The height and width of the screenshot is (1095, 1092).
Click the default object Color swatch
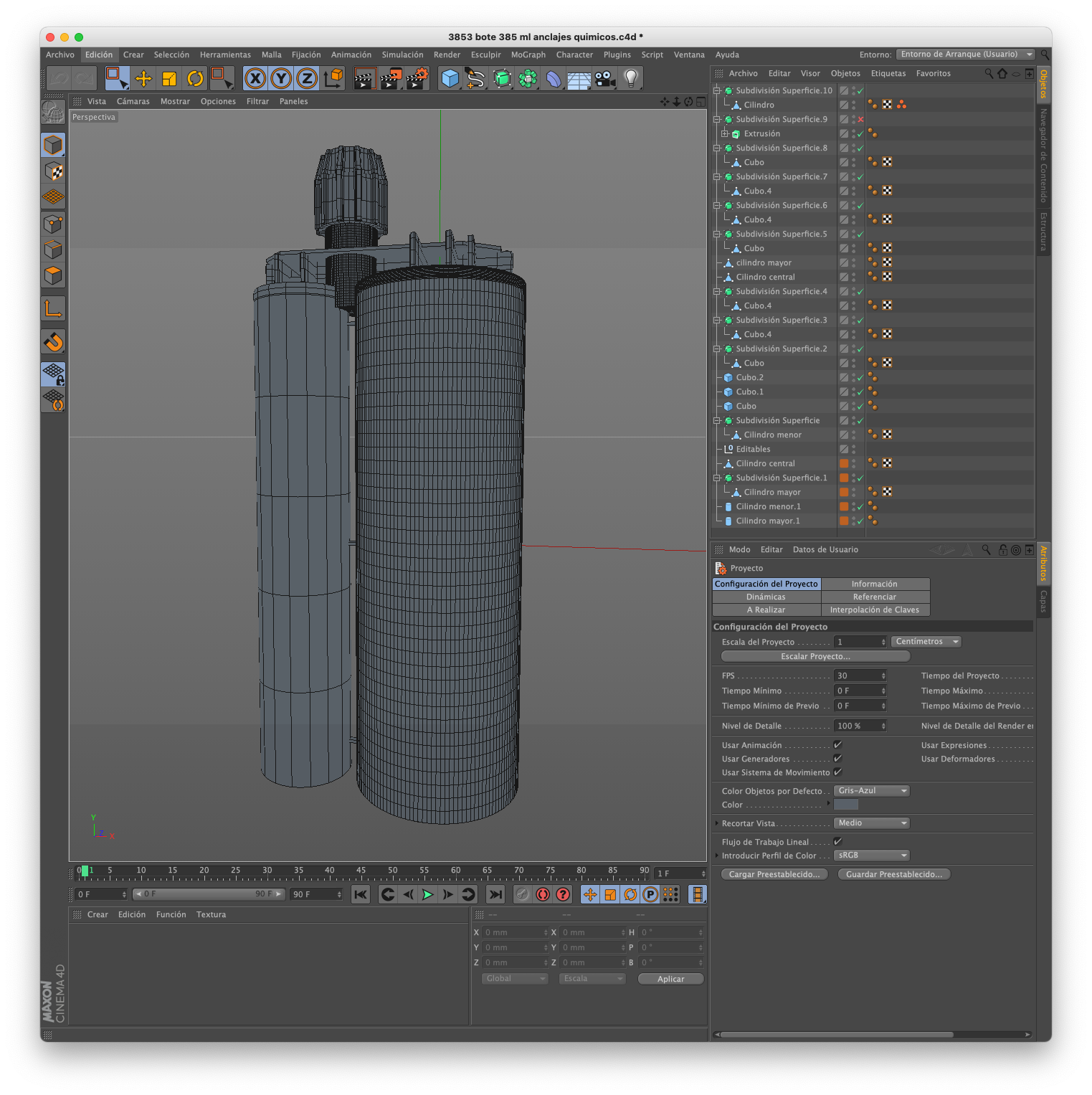click(846, 805)
